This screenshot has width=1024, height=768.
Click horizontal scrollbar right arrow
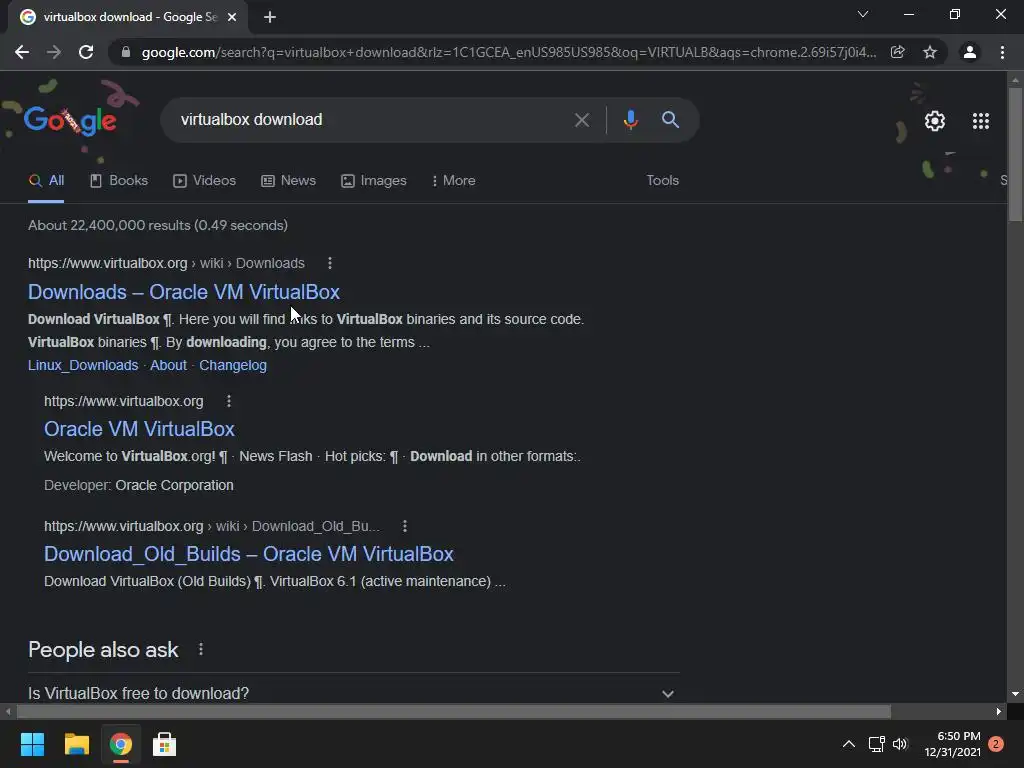(999, 711)
